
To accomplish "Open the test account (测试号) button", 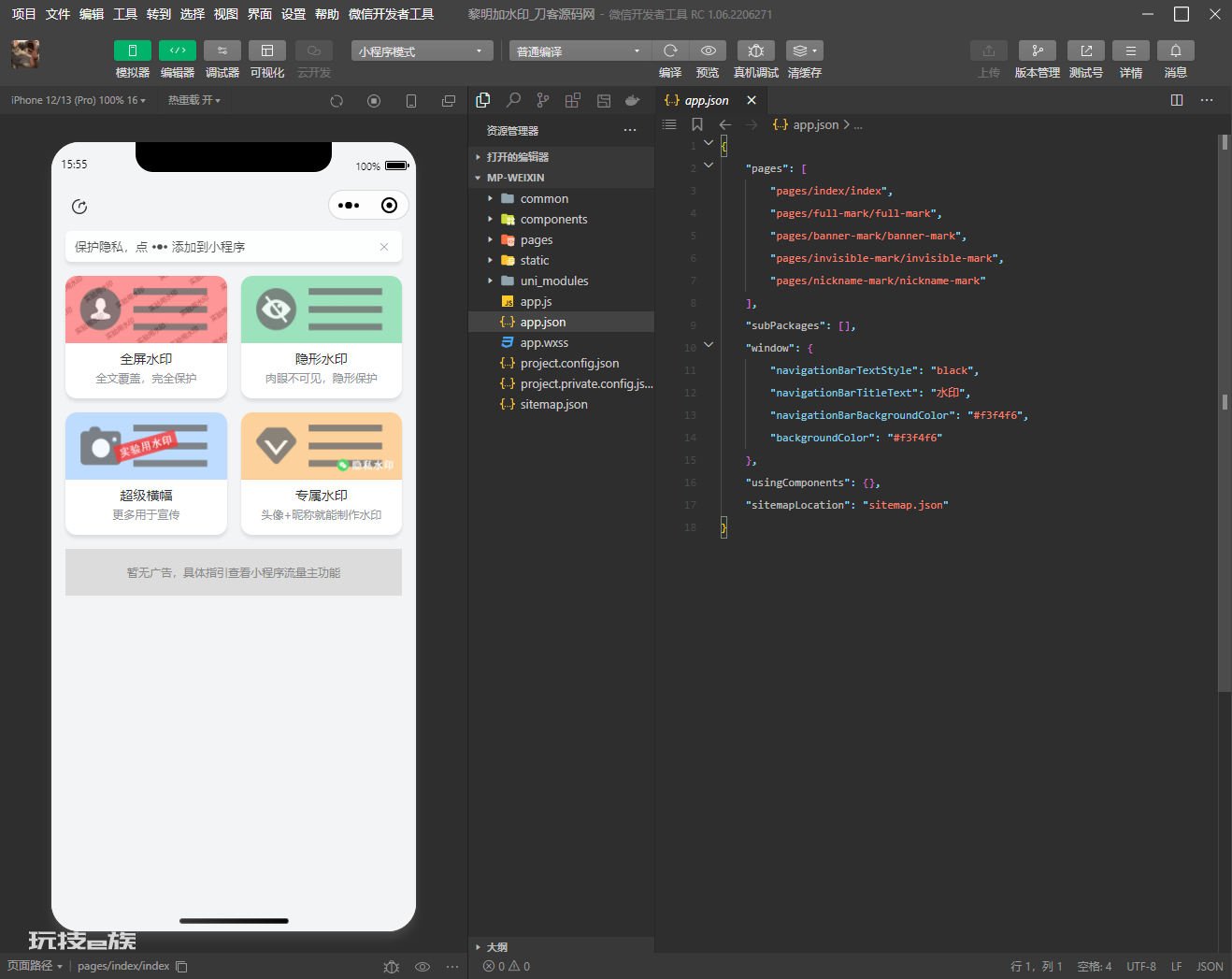I will 1086,50.
